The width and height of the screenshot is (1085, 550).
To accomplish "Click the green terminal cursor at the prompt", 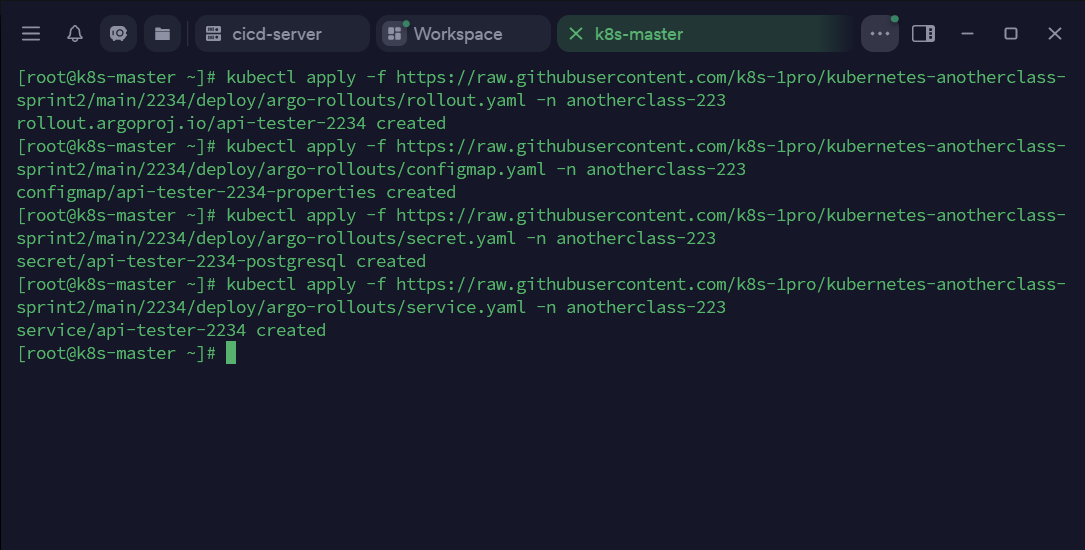I will click(231, 353).
